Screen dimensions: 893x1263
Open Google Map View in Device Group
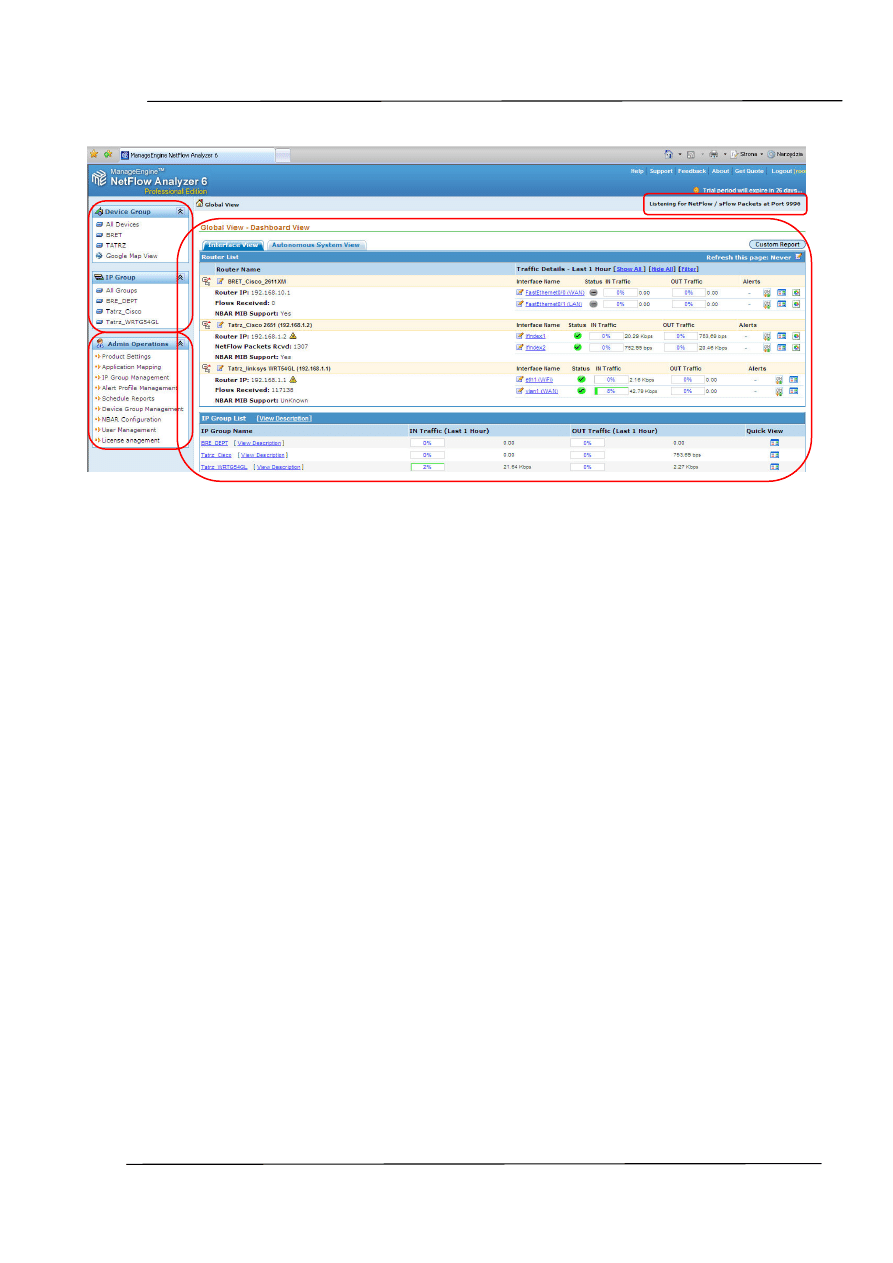point(131,256)
